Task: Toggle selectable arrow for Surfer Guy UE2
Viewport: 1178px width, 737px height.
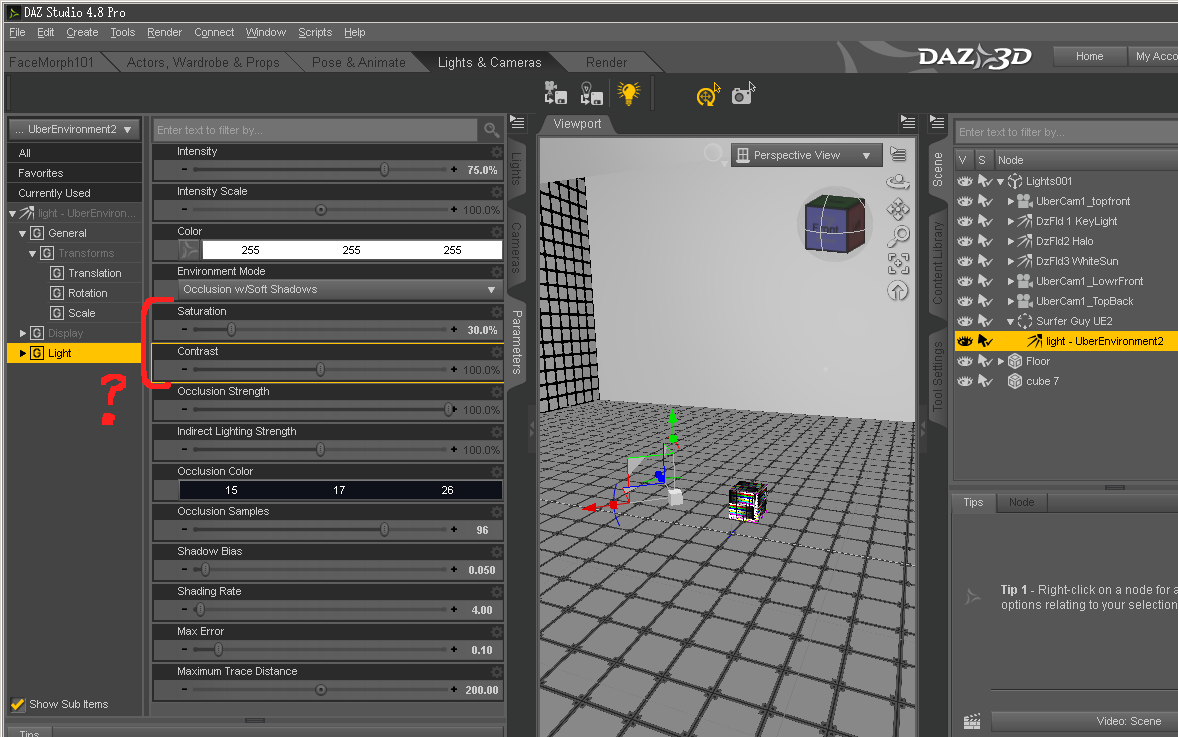Action: [x=986, y=322]
